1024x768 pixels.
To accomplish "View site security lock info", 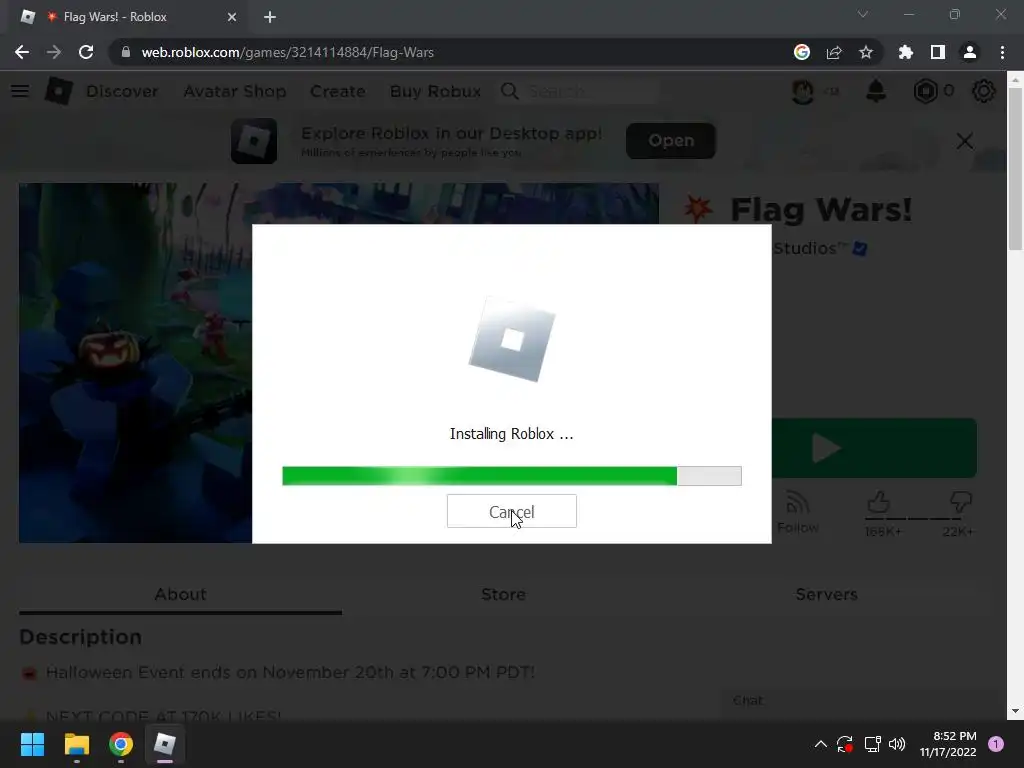I will click(x=125, y=52).
